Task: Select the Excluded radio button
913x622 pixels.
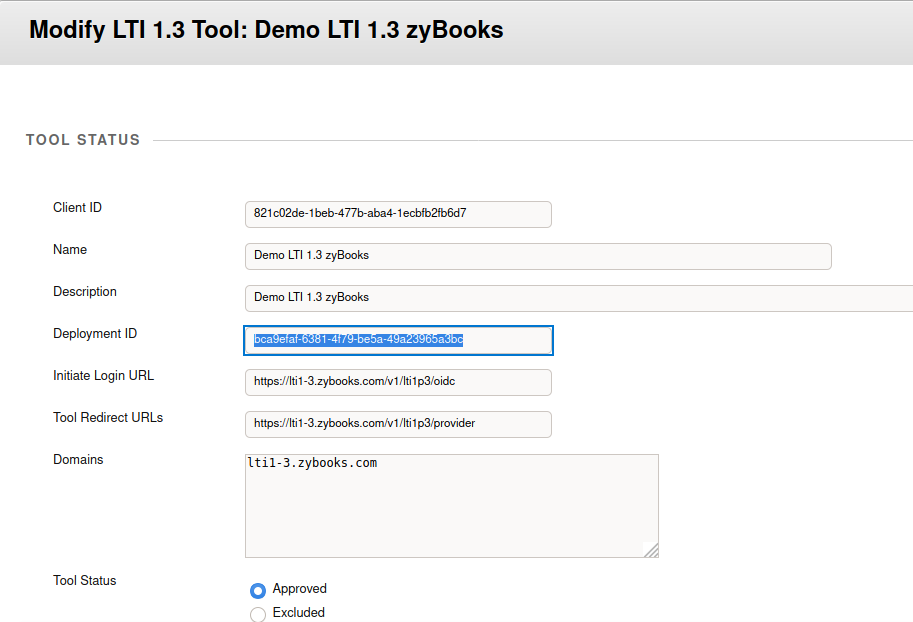Action: pyautogui.click(x=258, y=614)
